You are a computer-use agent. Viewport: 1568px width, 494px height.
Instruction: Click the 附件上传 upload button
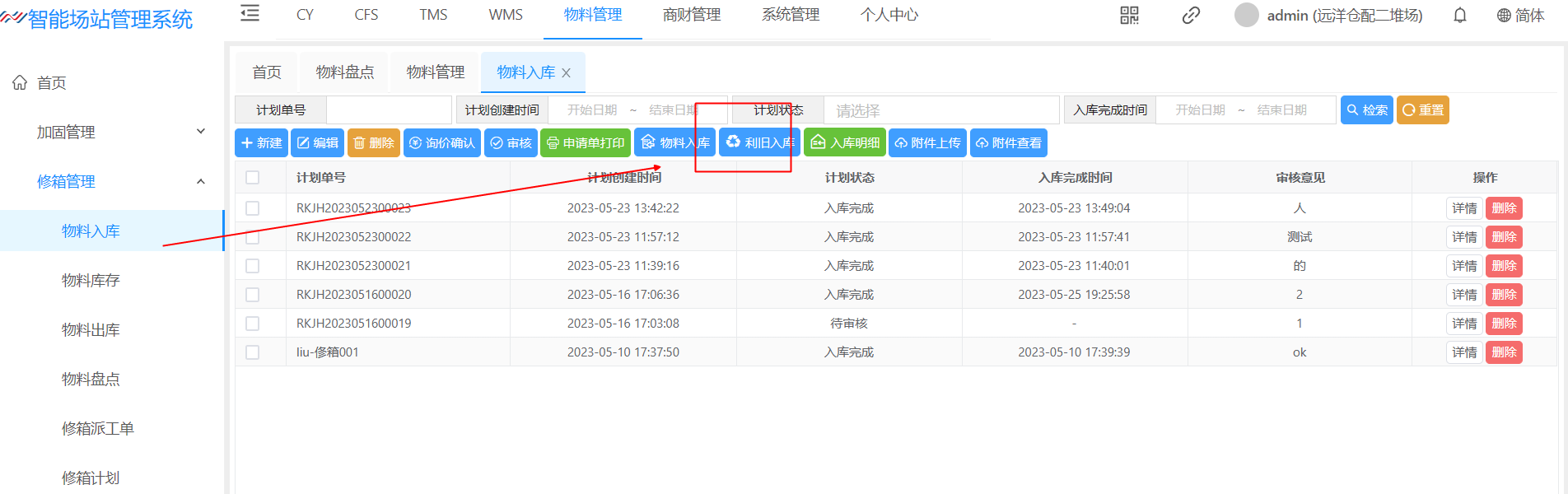click(x=927, y=143)
